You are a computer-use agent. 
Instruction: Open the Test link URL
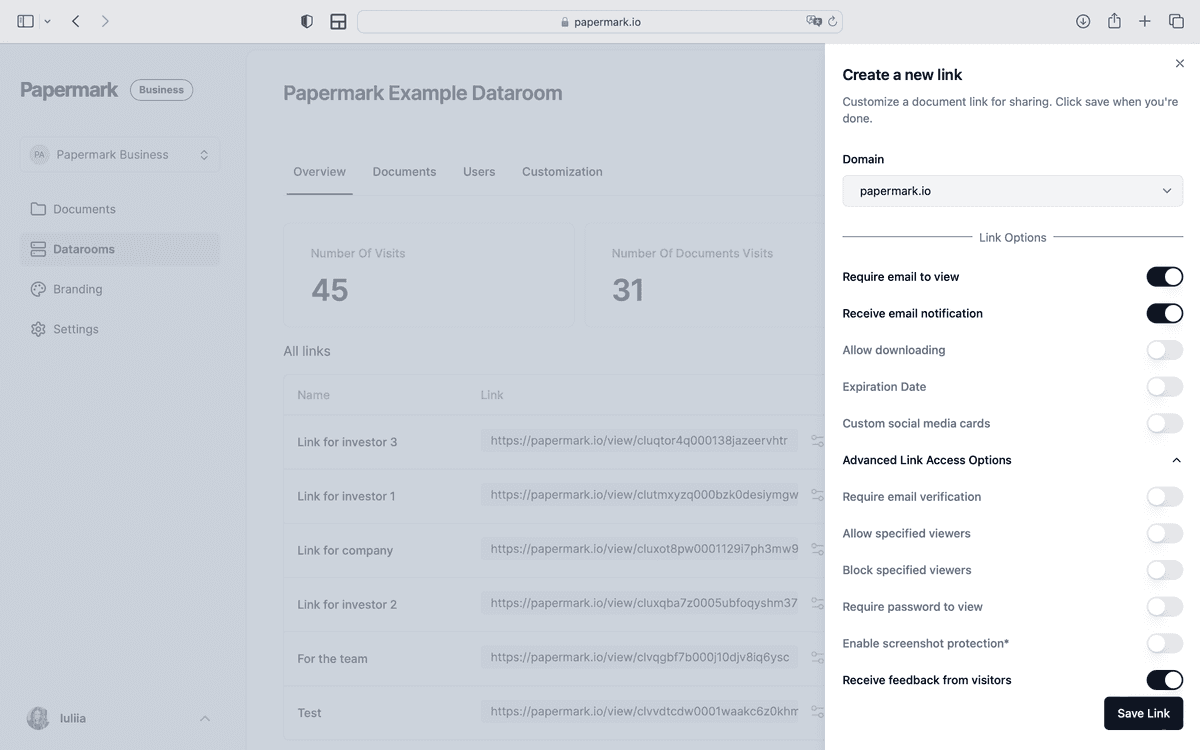[x=640, y=712]
